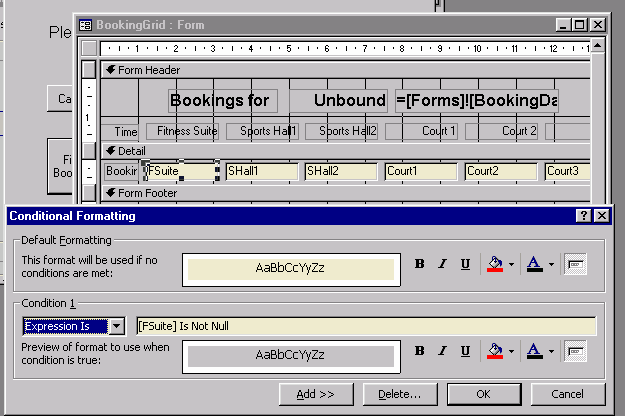Click fill color bucket in Default Formatting
The width and height of the screenshot is (625, 416).
[492, 264]
